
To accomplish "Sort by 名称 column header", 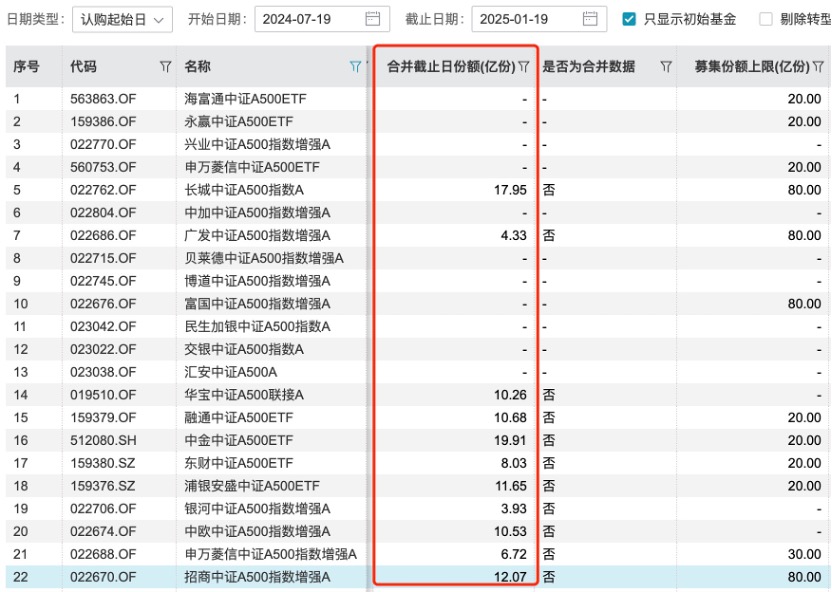I will (x=197, y=66).
